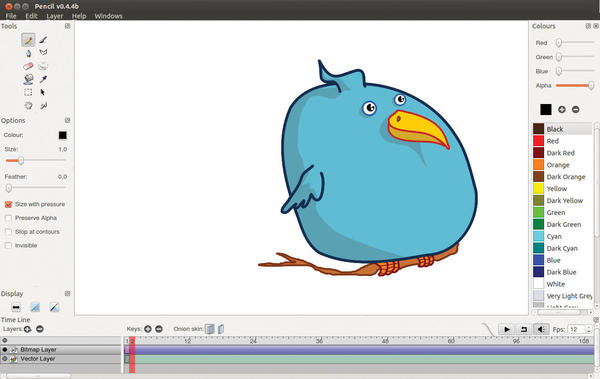This screenshot has height=379, width=600.
Task: Add a keyframe with Keys plus icon
Action: [148, 329]
